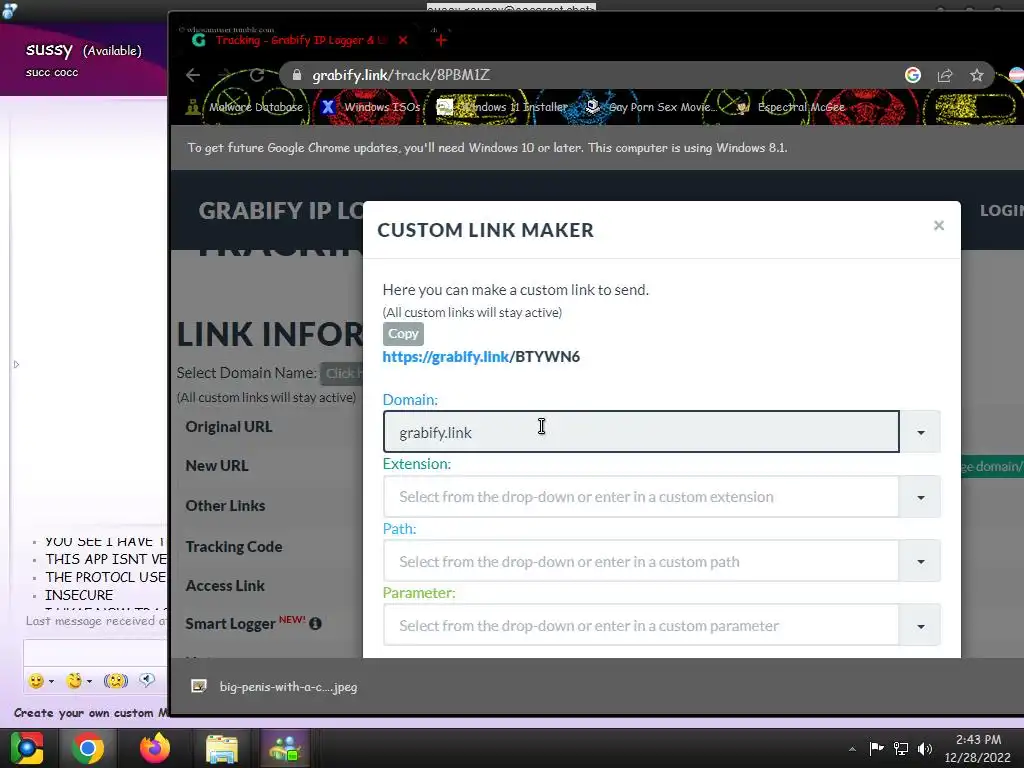The height and width of the screenshot is (768, 1024).
Task: Click the nudge icon in messenger
Action: [x=116, y=680]
